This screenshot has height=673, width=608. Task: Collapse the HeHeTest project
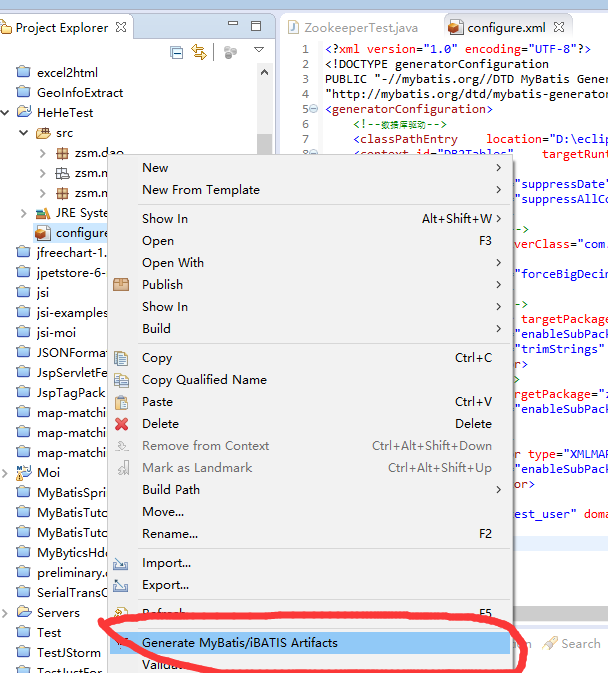point(5,113)
